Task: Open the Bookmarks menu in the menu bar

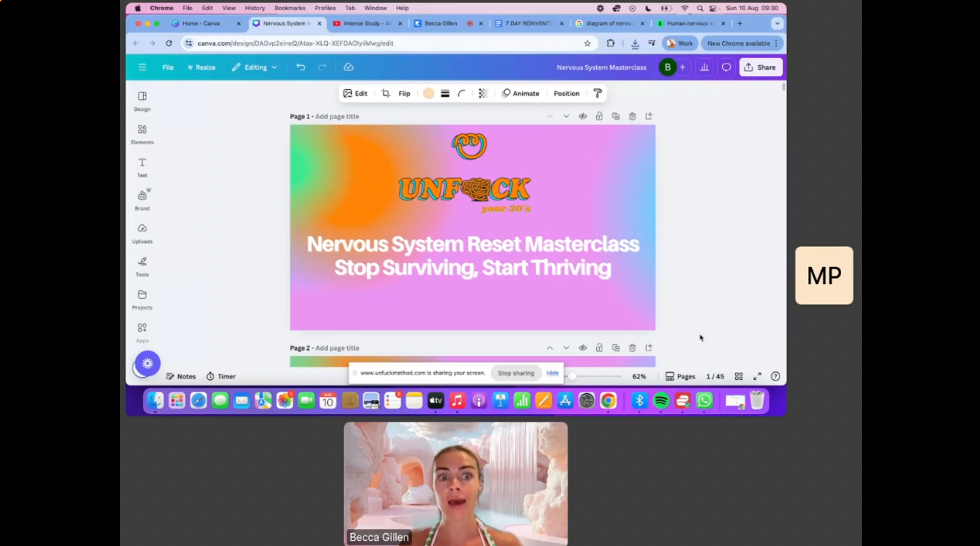Action: (290, 8)
